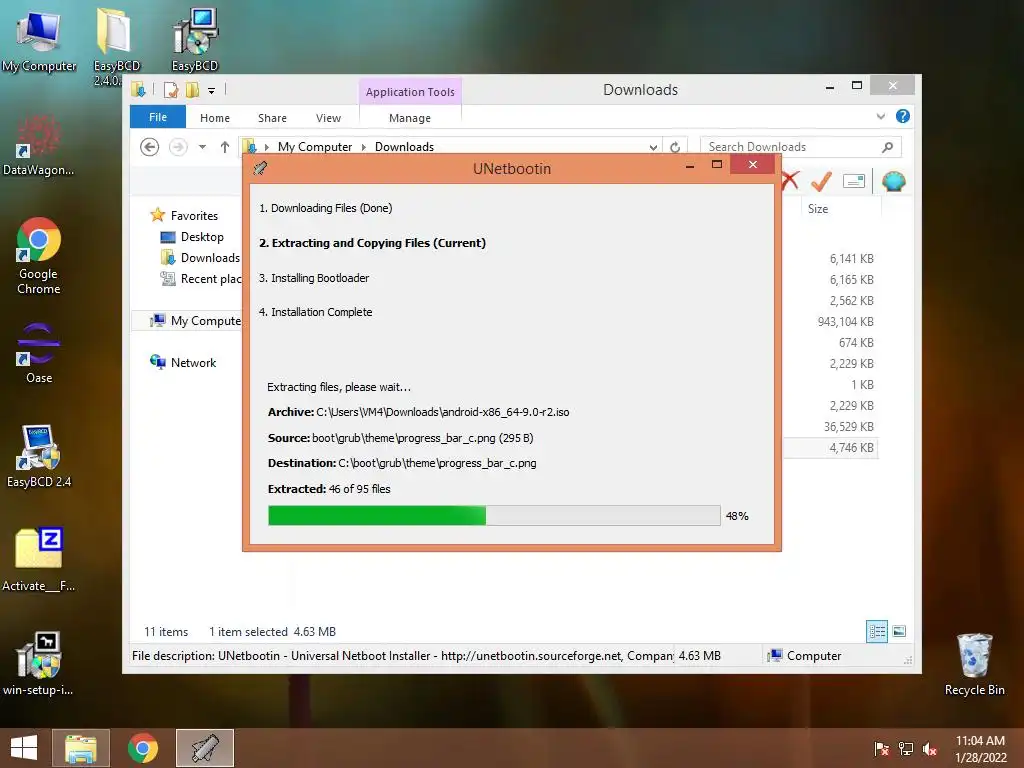1024x768 pixels.
Task: Expand My Computer breadcrumb arrow
Action: [x=364, y=147]
